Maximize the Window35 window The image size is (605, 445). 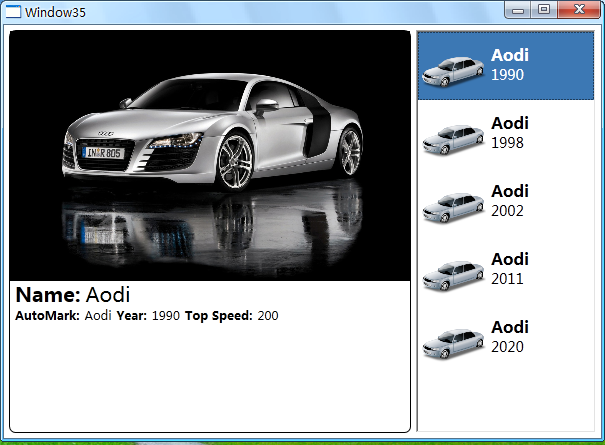coord(543,10)
